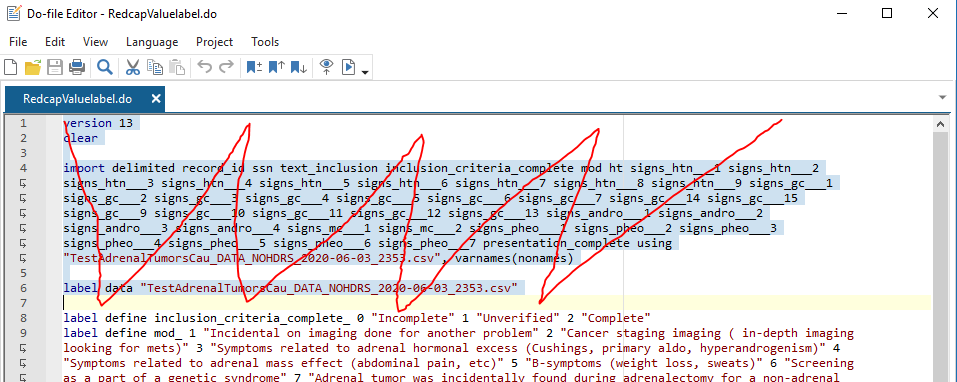Open the Project menu

point(214,42)
